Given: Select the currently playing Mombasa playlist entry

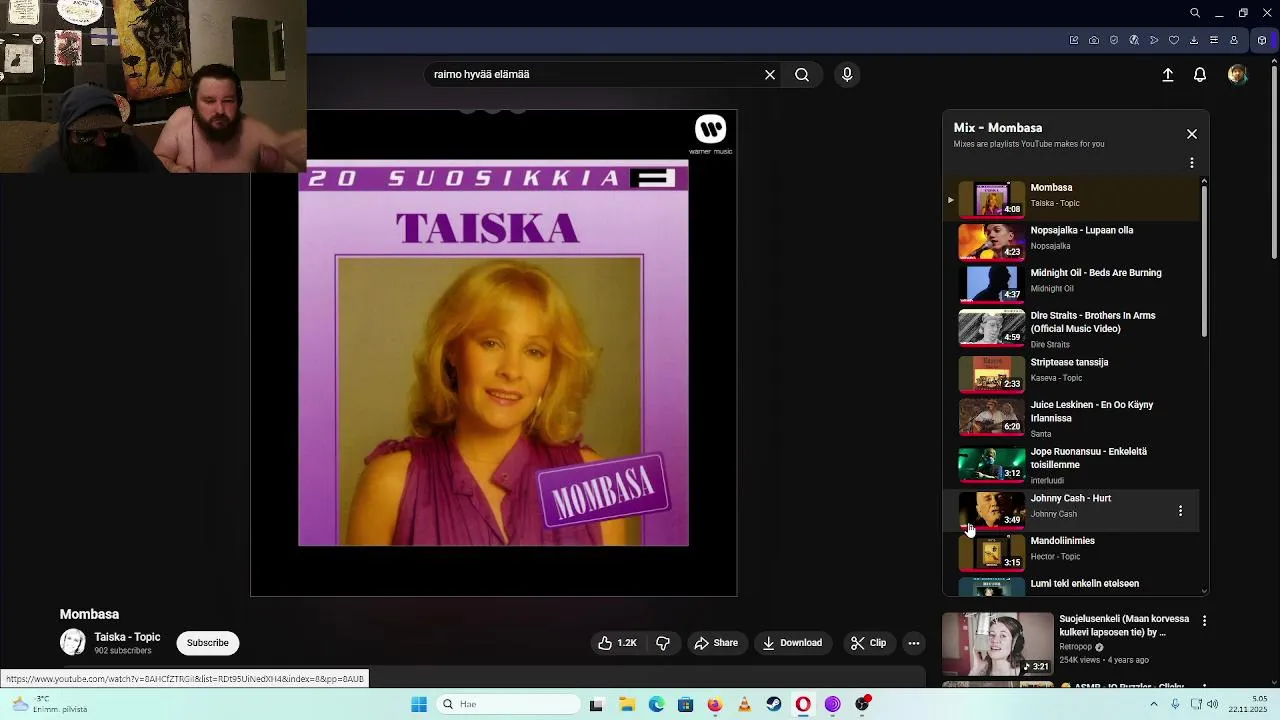Looking at the screenshot, I should [1070, 198].
